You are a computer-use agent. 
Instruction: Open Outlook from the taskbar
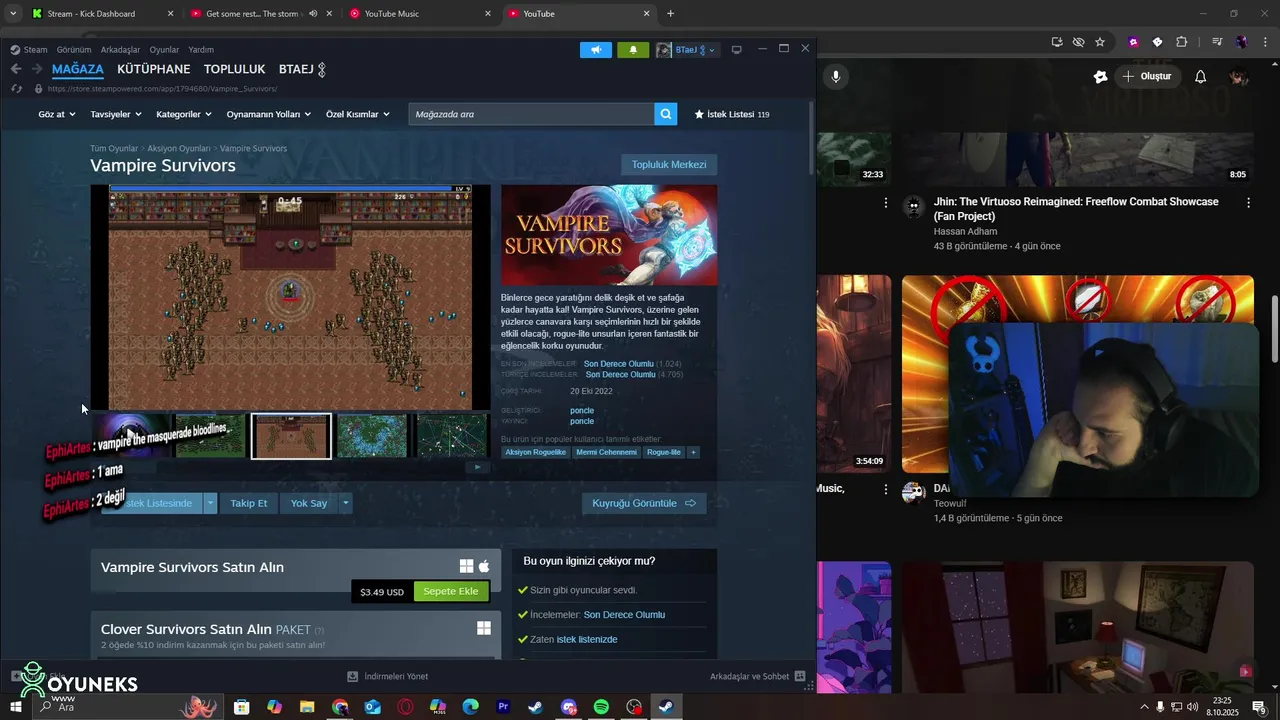click(x=372, y=707)
